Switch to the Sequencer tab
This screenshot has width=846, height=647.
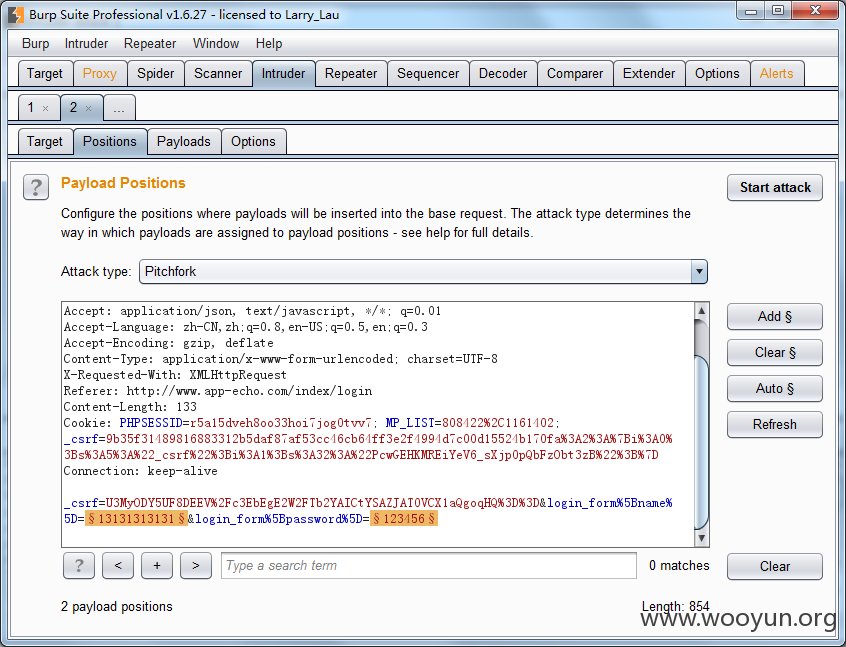(428, 73)
